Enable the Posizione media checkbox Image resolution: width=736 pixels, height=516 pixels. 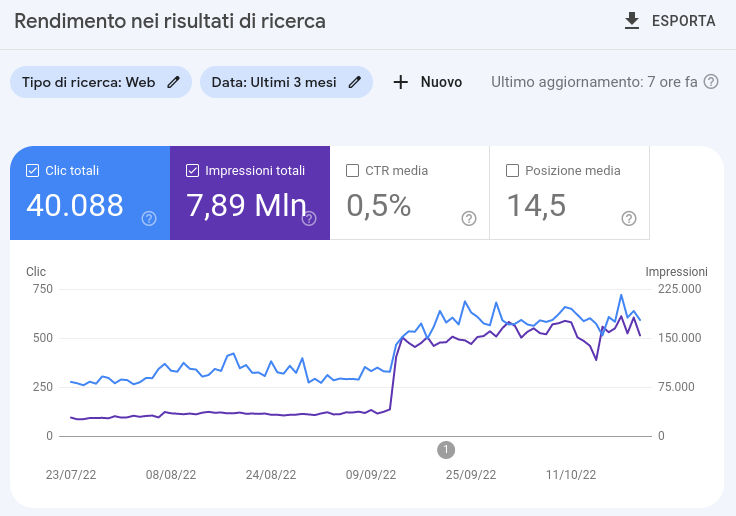tap(513, 170)
